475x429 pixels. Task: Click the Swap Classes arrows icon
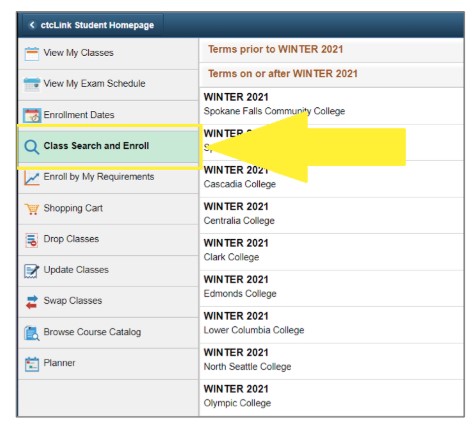tap(32, 302)
